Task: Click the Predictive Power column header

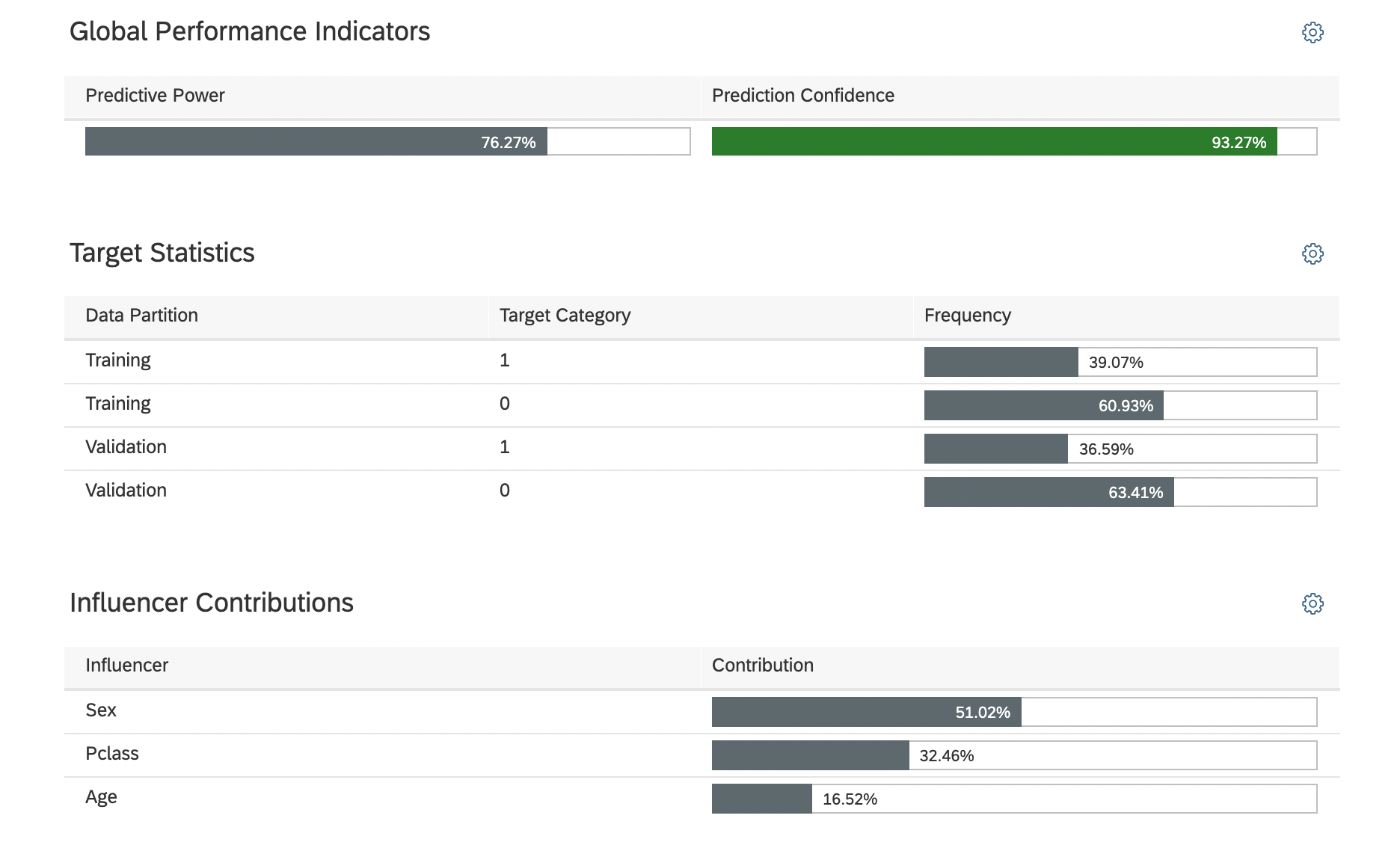Action: click(155, 96)
